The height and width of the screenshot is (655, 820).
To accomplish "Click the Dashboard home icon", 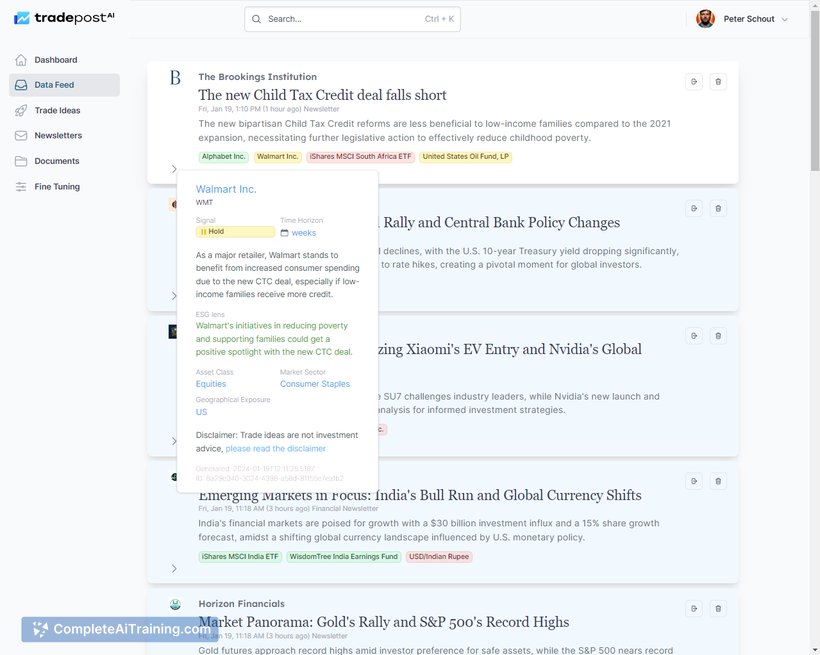I will coord(21,60).
